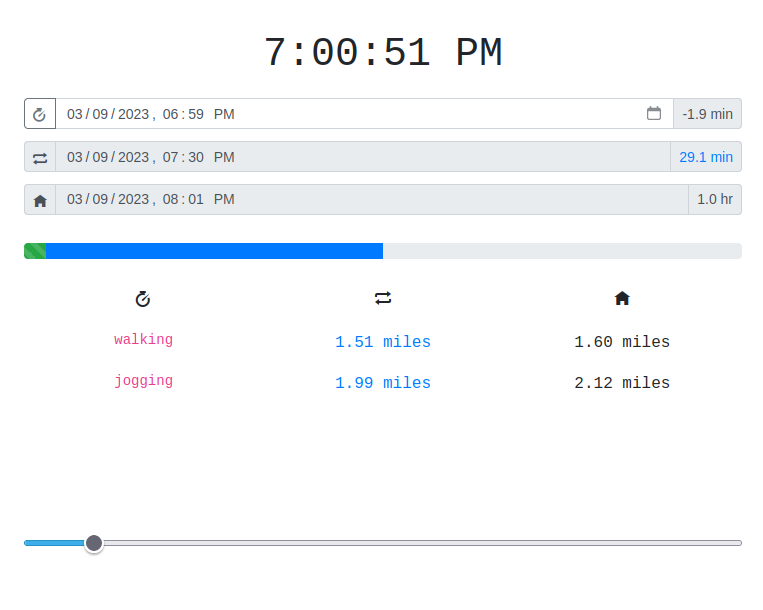Click the stopwatch icon beside the first date field

click(x=40, y=114)
